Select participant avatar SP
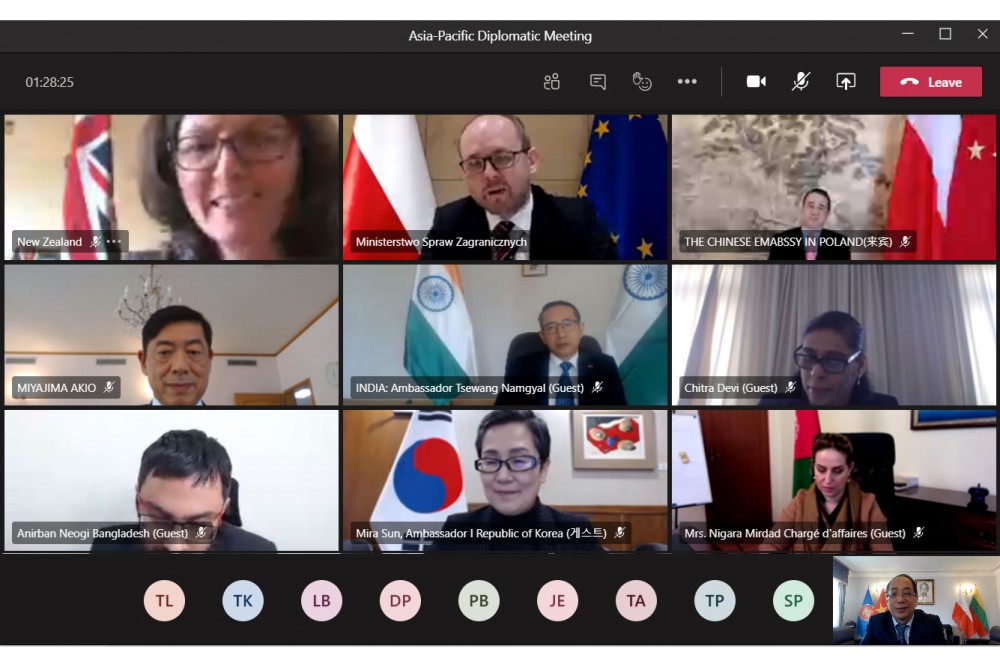 pyautogui.click(x=793, y=601)
